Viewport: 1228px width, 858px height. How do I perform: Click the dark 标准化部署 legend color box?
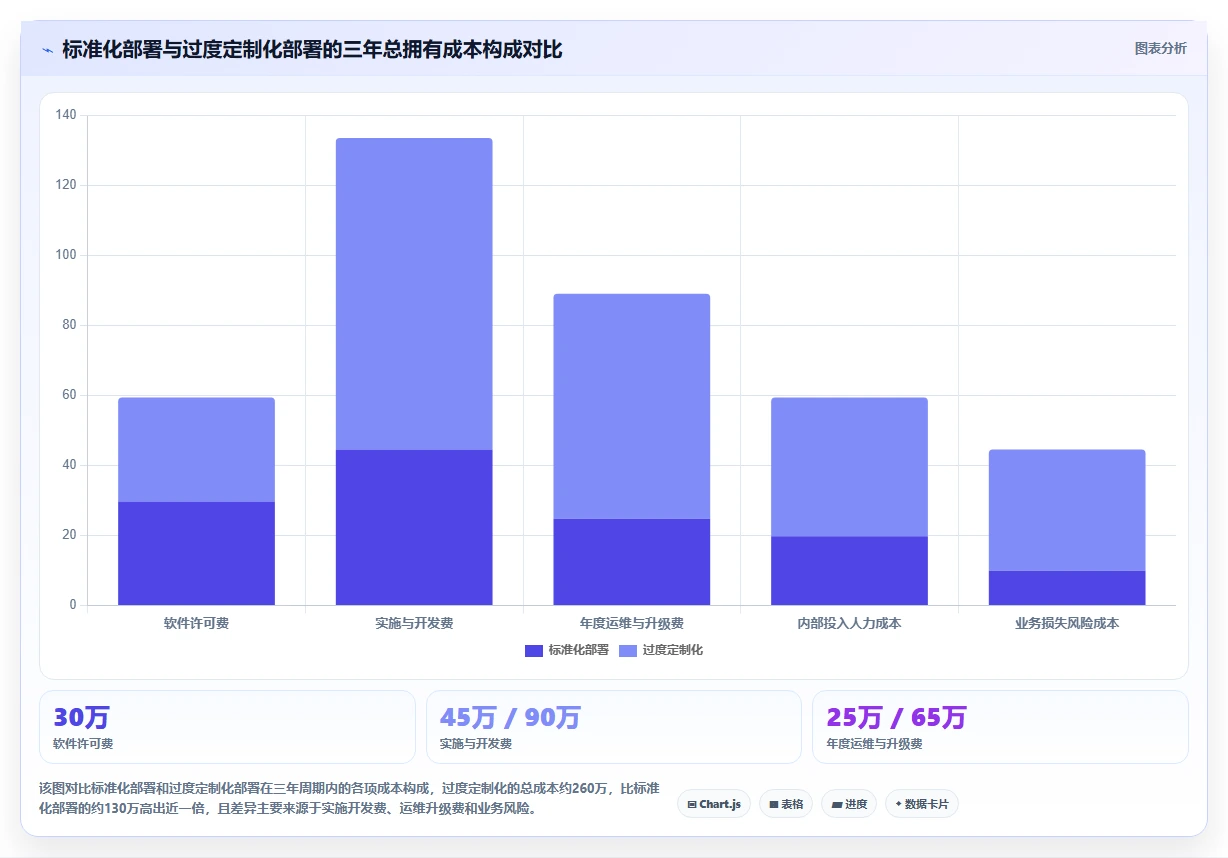point(534,651)
